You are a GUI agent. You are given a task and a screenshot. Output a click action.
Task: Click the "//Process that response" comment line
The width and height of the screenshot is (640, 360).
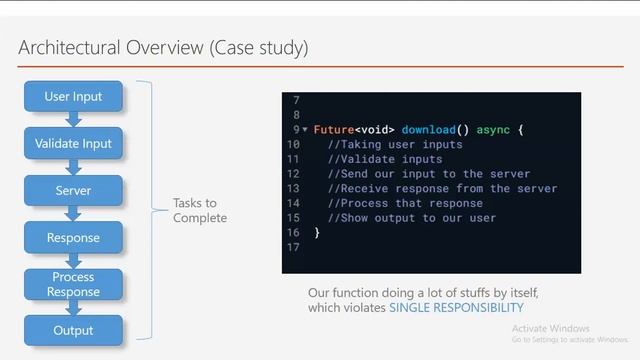click(405, 203)
